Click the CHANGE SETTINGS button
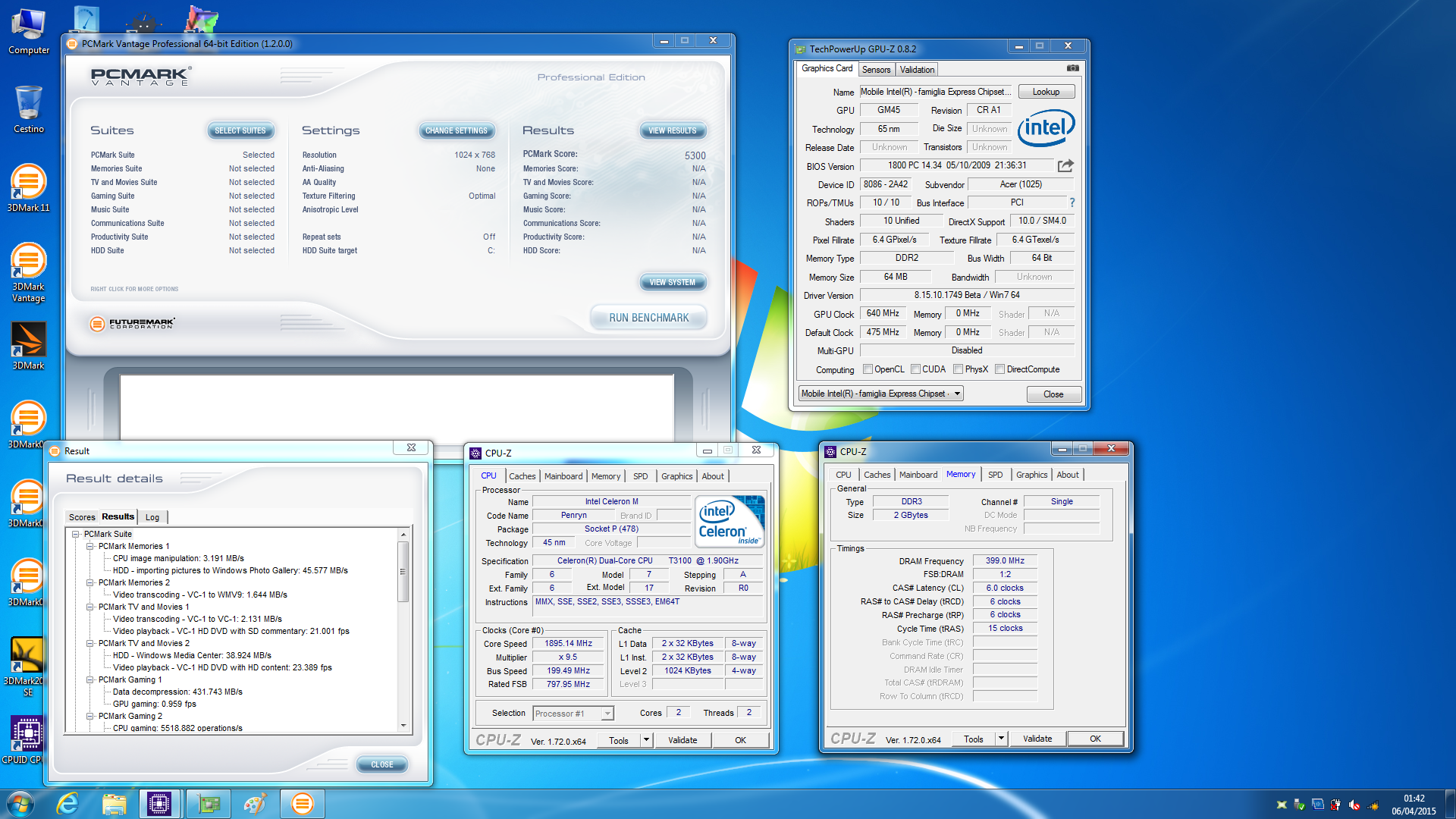The width and height of the screenshot is (1456, 819). (x=457, y=130)
